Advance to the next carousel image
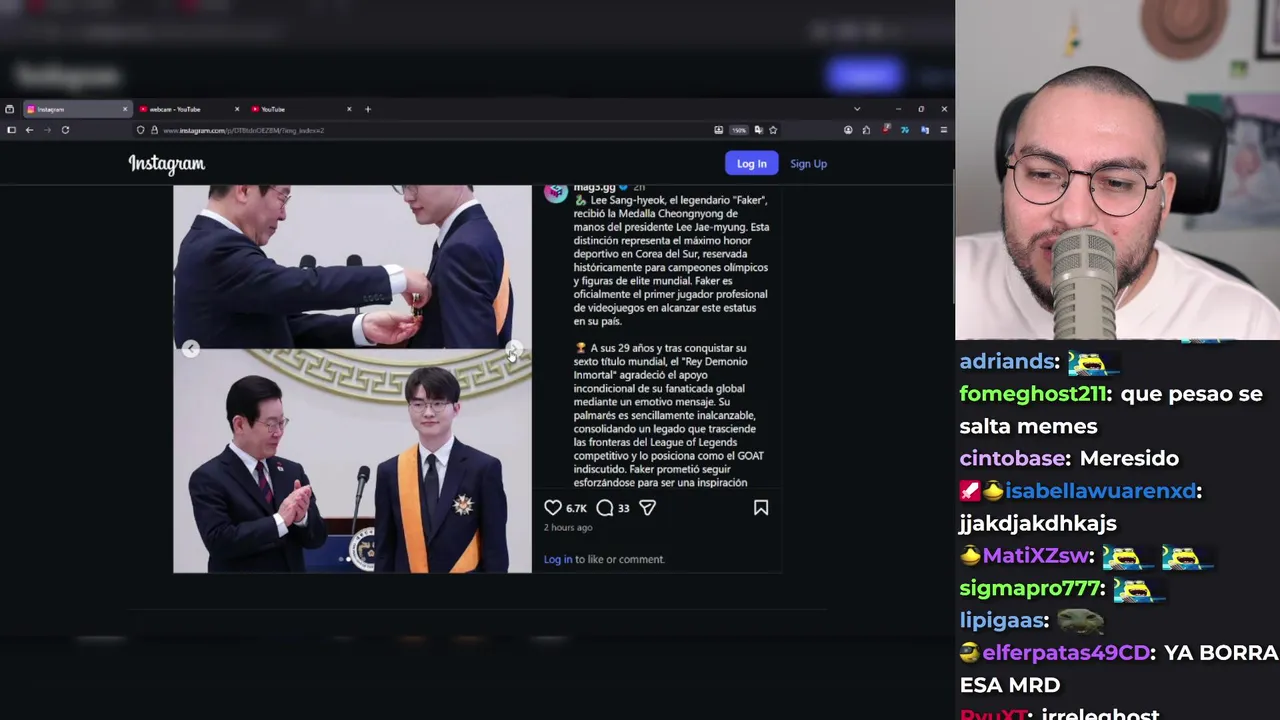 (x=513, y=349)
